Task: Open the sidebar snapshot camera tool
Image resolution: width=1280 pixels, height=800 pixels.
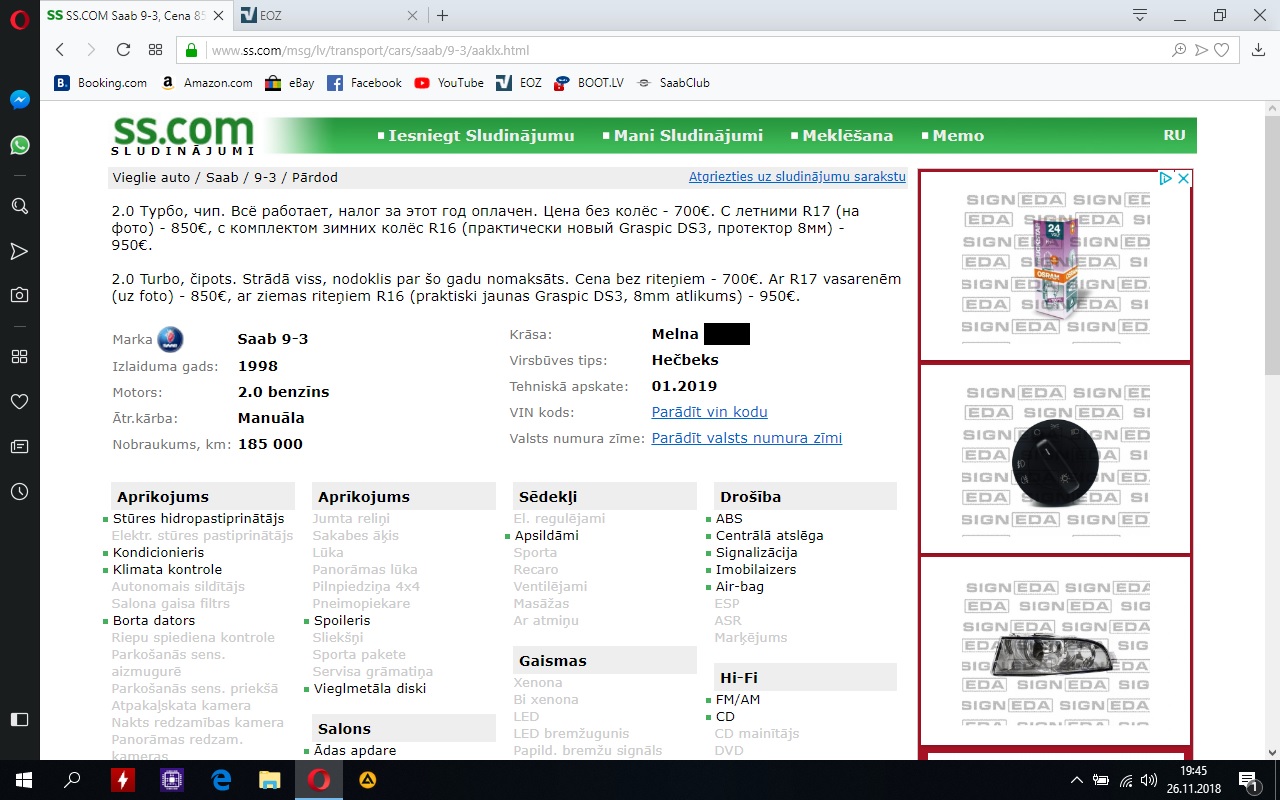Action: click(x=19, y=294)
